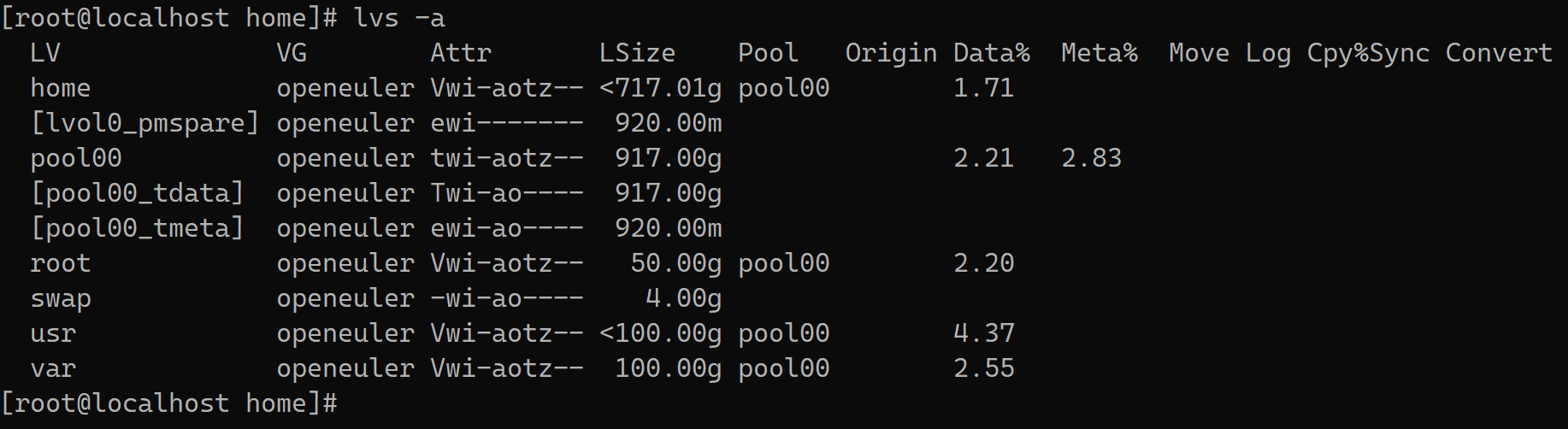Click the <717.01g size value
The image size is (1568, 429).
pyautogui.click(x=660, y=88)
